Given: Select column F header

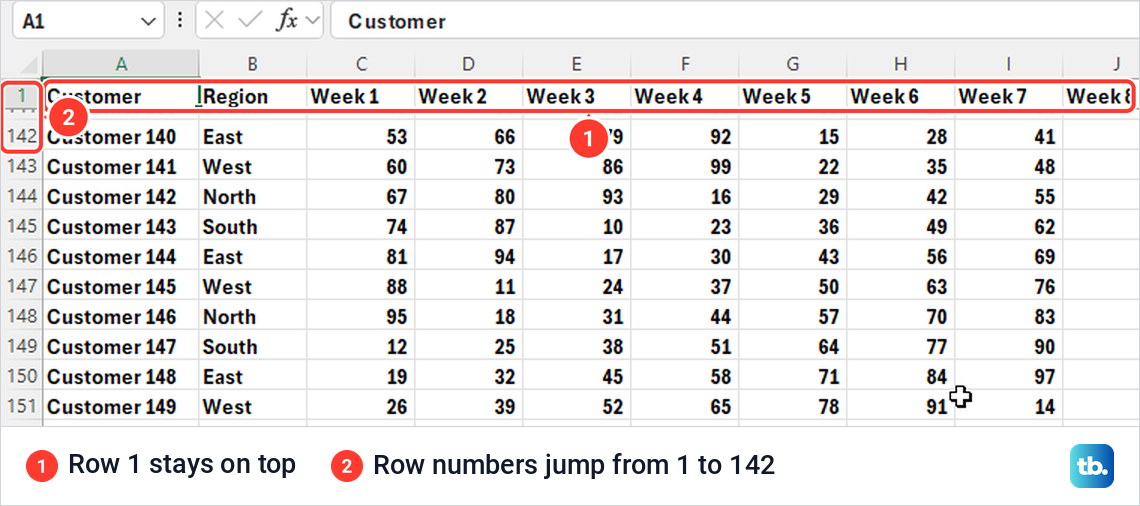Looking at the screenshot, I should point(684,64).
